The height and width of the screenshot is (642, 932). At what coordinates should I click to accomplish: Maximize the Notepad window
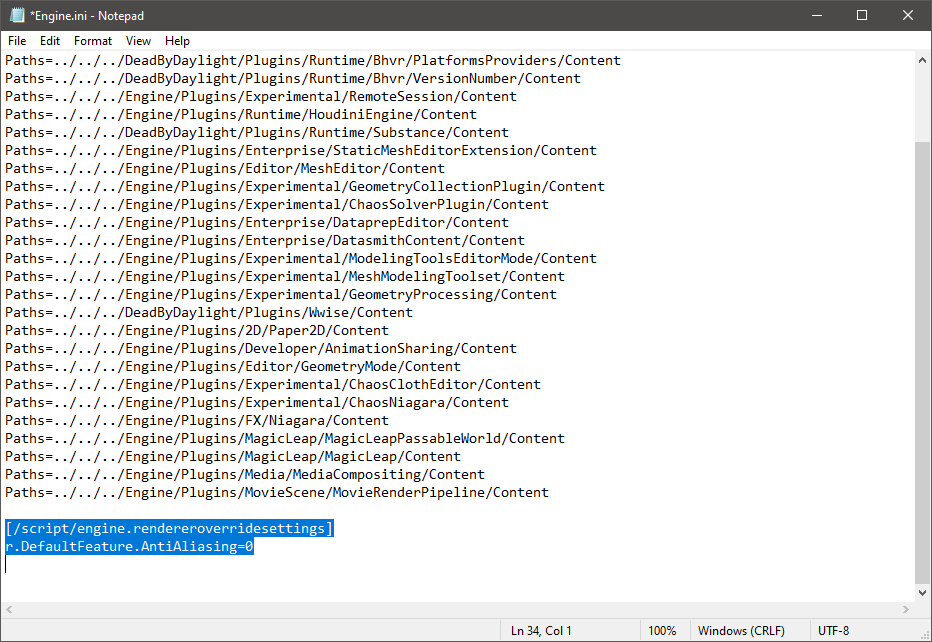click(862, 16)
